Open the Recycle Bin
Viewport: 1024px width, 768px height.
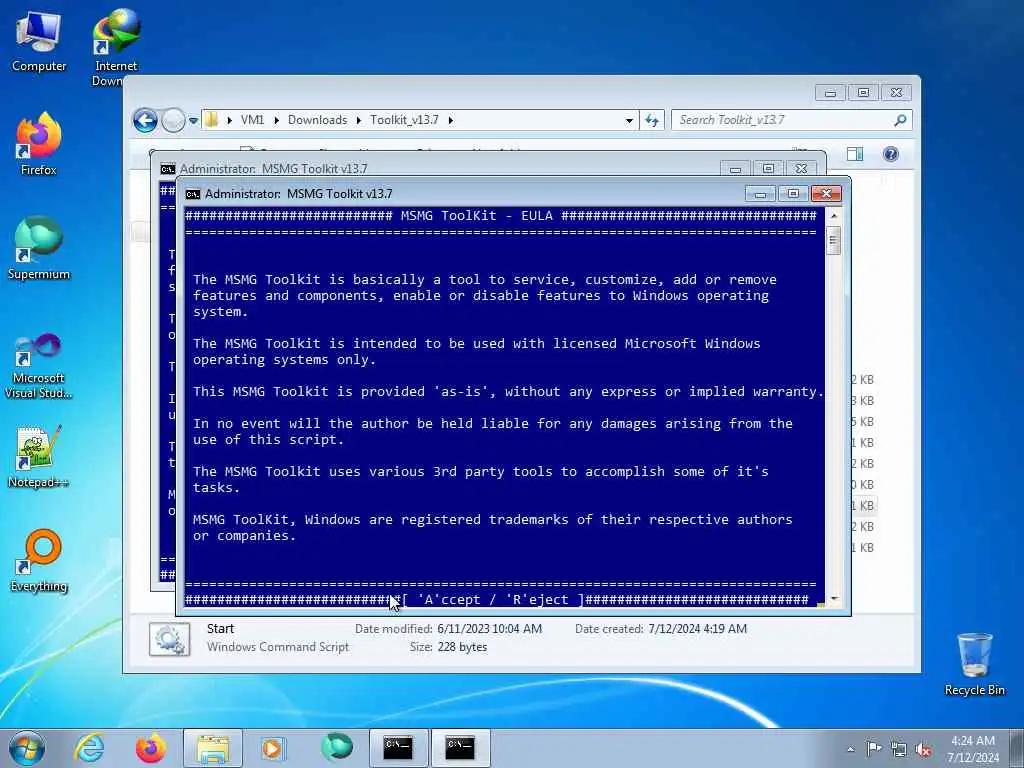[974, 665]
